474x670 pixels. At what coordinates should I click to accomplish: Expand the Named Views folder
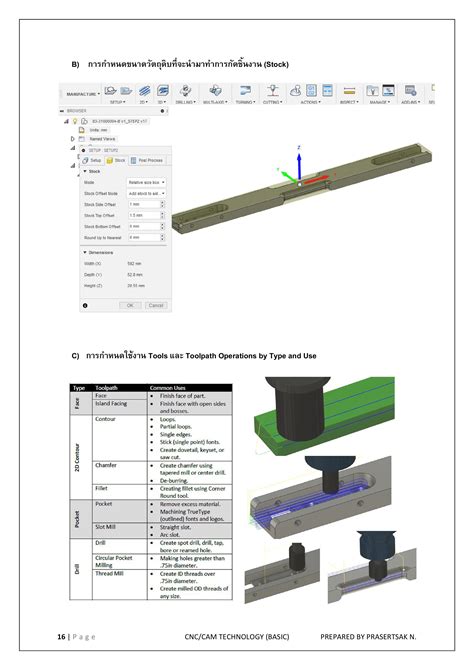click(x=72, y=139)
